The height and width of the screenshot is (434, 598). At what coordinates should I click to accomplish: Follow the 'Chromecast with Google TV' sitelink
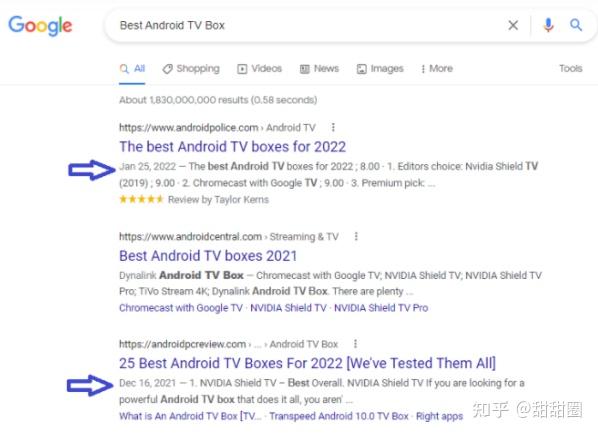[x=181, y=308]
